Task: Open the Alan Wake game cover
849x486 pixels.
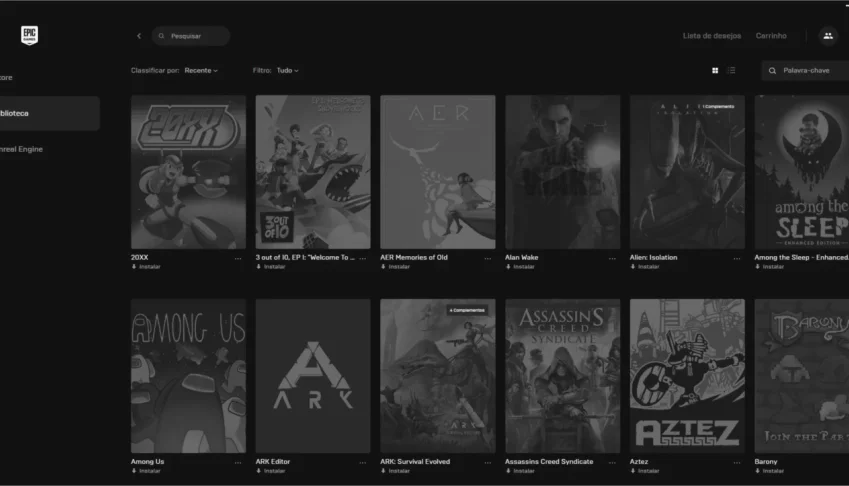Action: click(563, 172)
